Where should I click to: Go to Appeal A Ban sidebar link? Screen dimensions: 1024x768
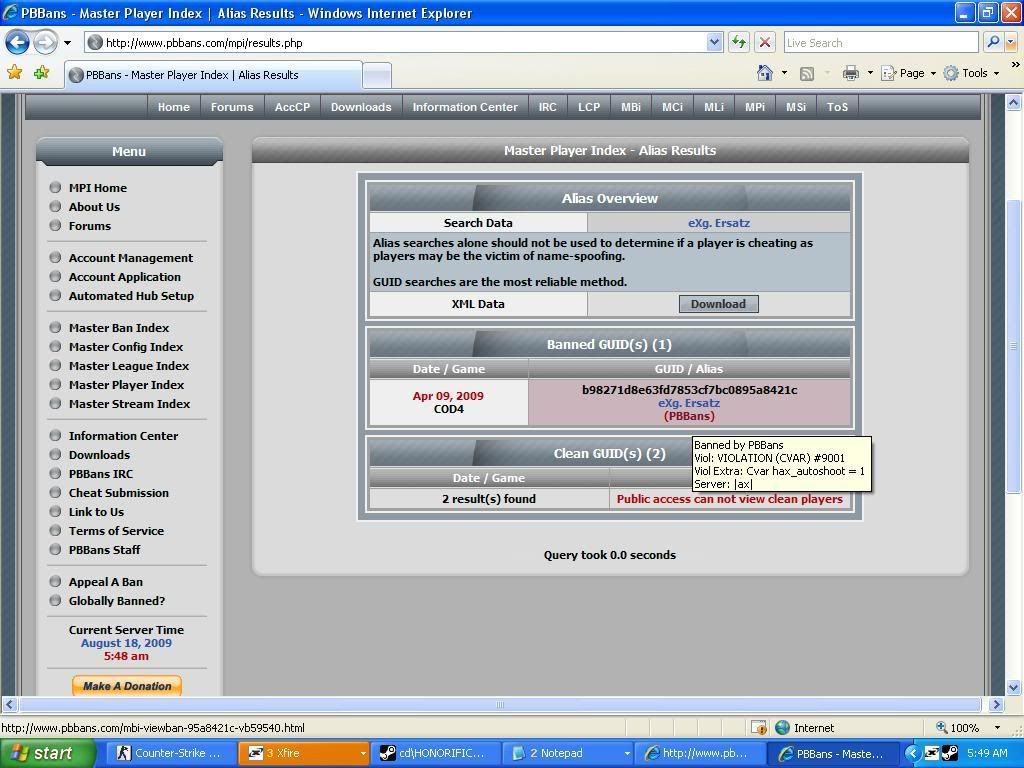pyautogui.click(x=106, y=582)
